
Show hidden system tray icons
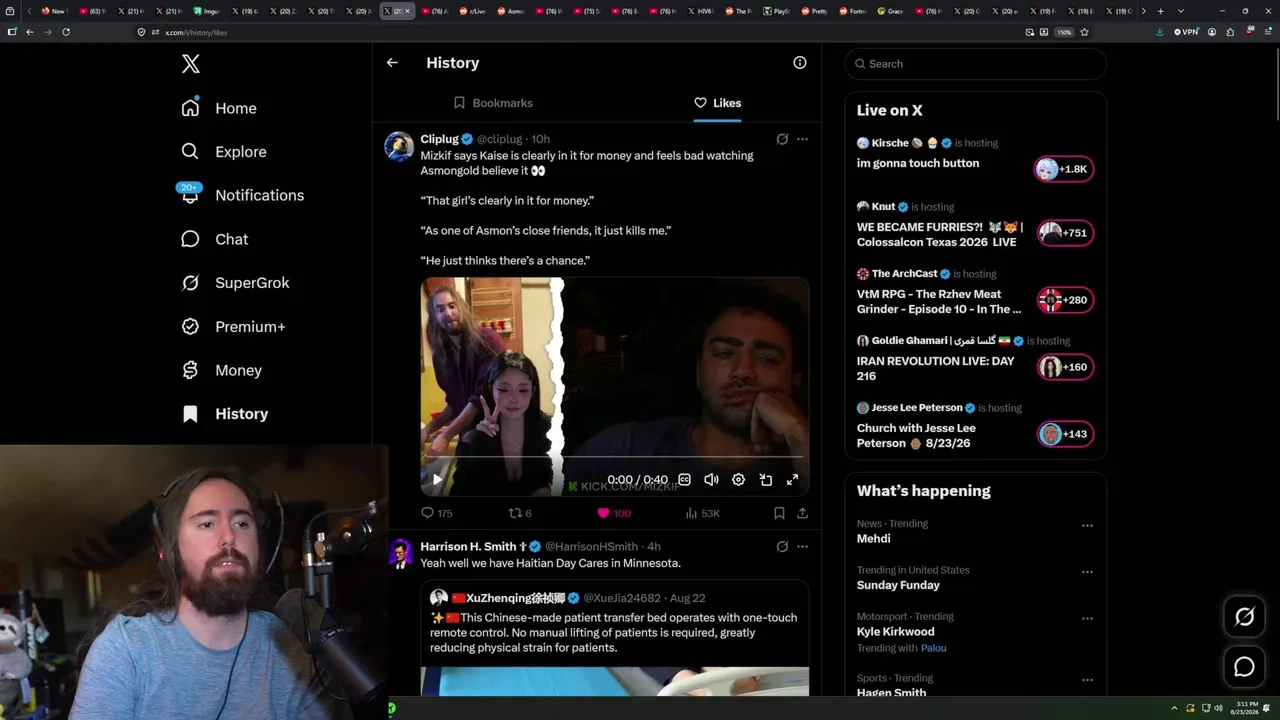(x=1174, y=708)
